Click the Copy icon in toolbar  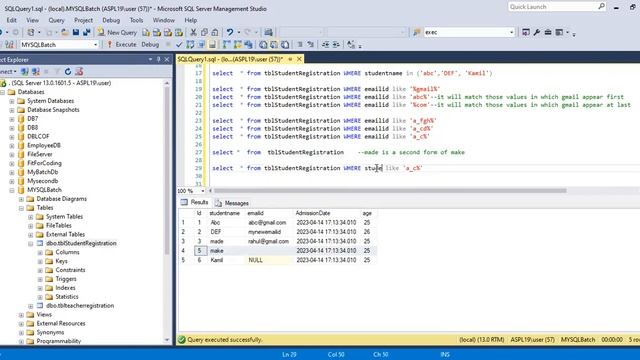[204, 32]
